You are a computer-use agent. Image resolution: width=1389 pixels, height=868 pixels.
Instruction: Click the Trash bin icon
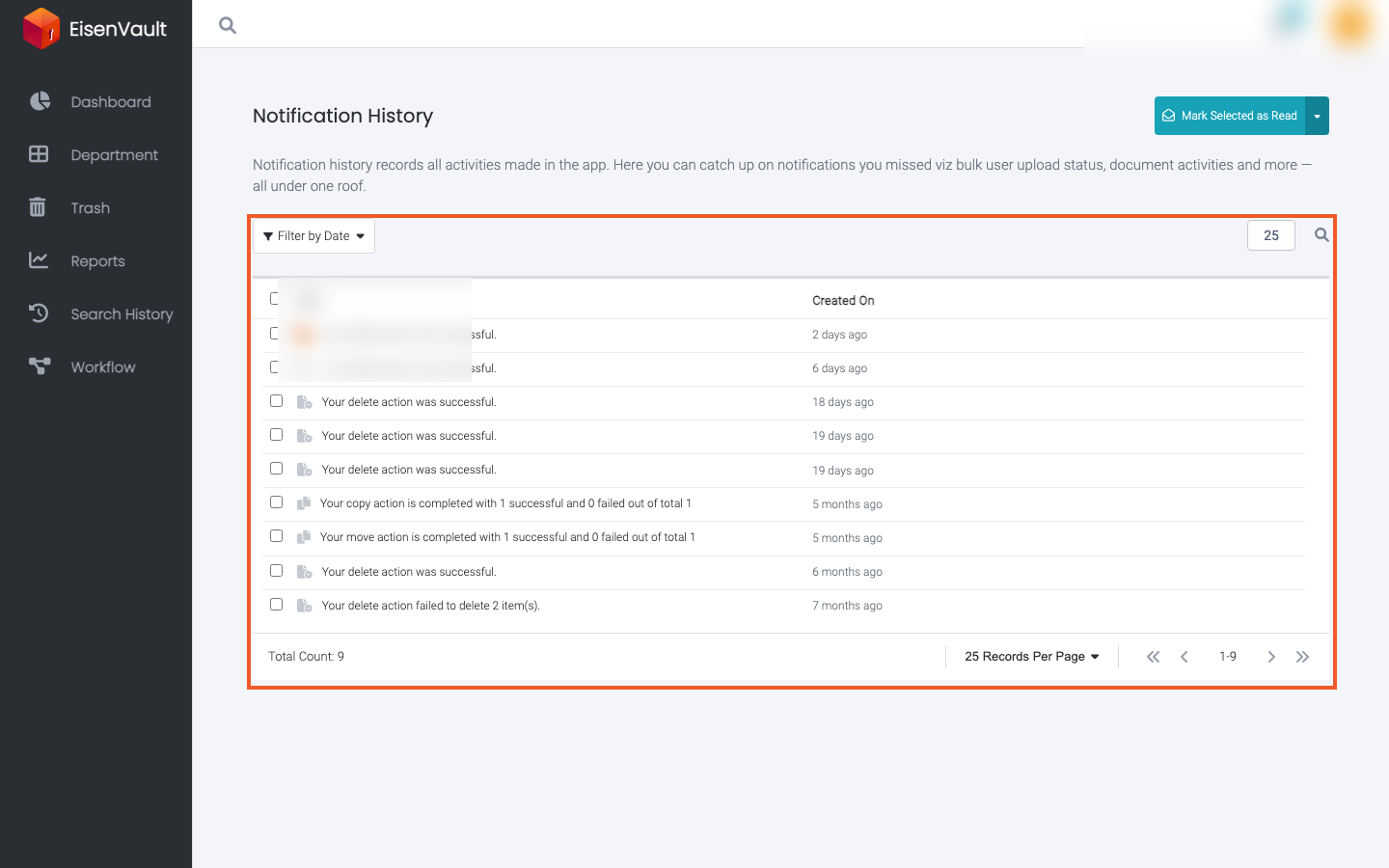(38, 207)
